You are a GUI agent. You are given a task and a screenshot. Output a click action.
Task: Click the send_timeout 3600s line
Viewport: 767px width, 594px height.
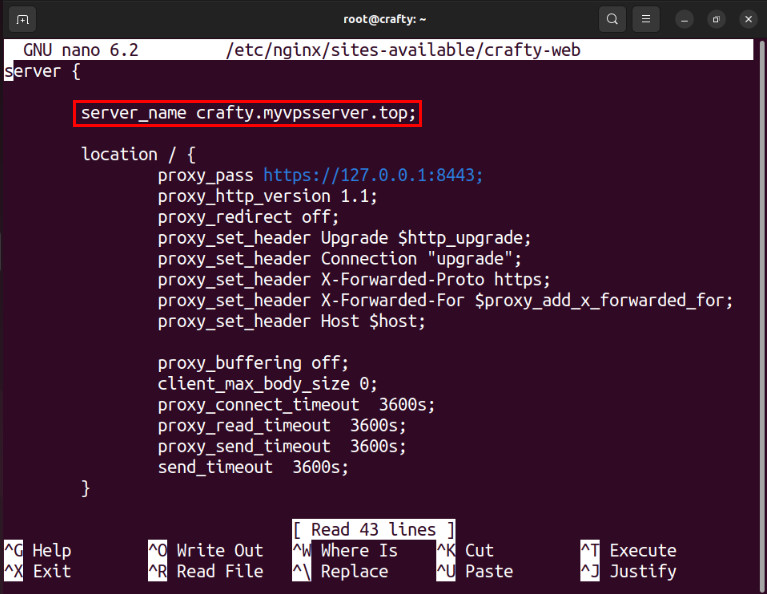pyautogui.click(x=253, y=467)
